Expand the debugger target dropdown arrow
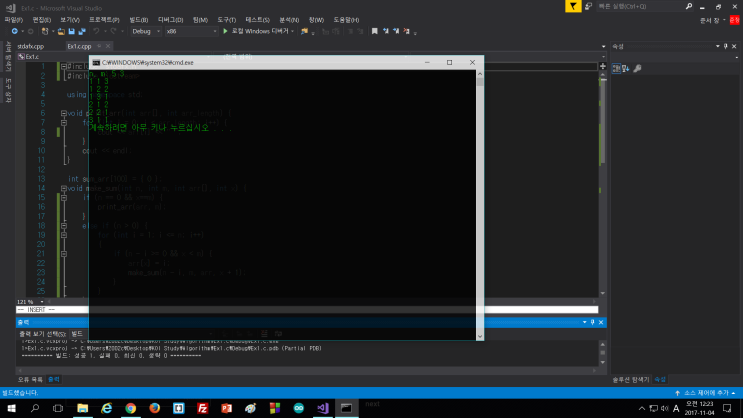Image resolution: width=743 pixels, height=418 pixels. coord(292,31)
